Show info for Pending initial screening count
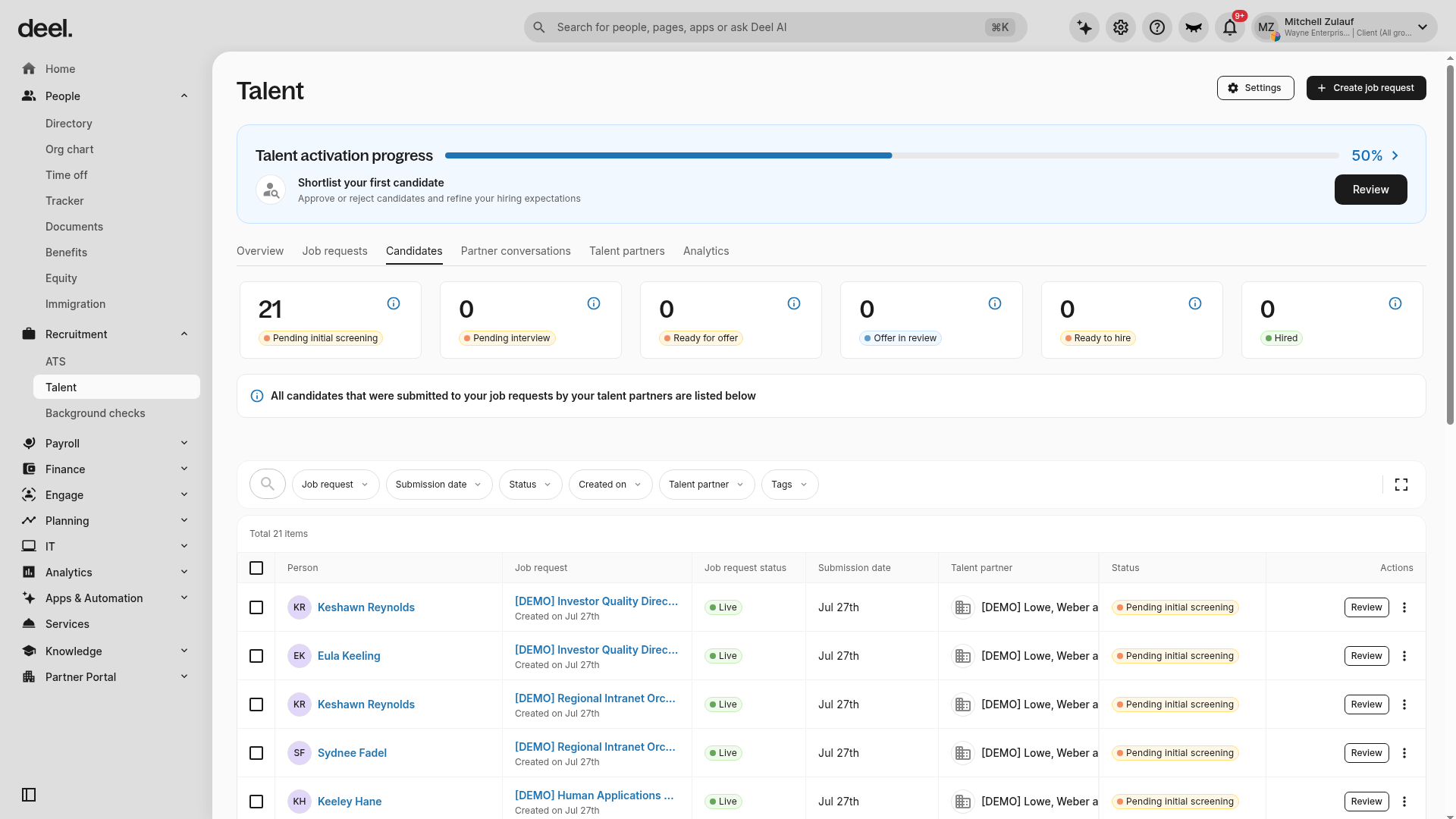The height and width of the screenshot is (819, 1456). pos(394,303)
